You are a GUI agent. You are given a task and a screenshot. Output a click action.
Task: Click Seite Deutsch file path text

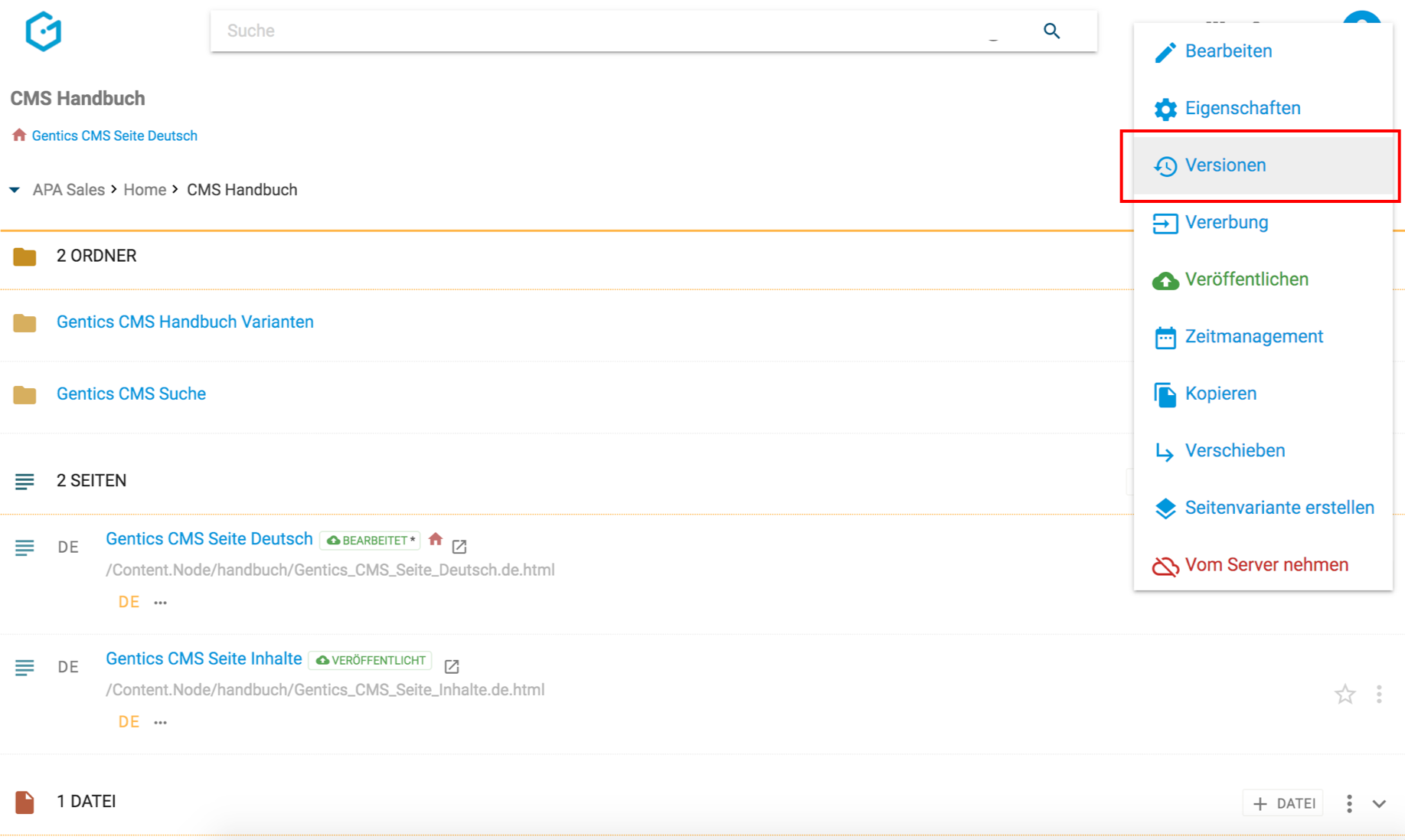[x=331, y=570]
